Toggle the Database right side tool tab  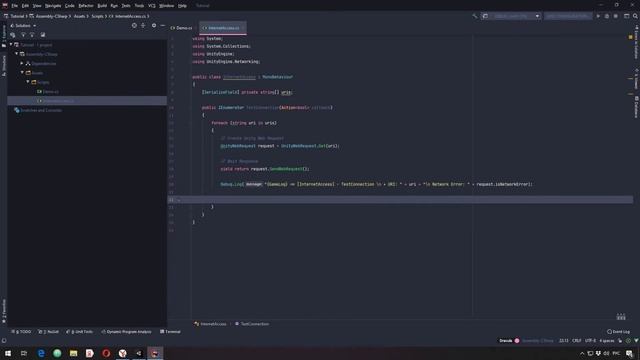pos(636,107)
